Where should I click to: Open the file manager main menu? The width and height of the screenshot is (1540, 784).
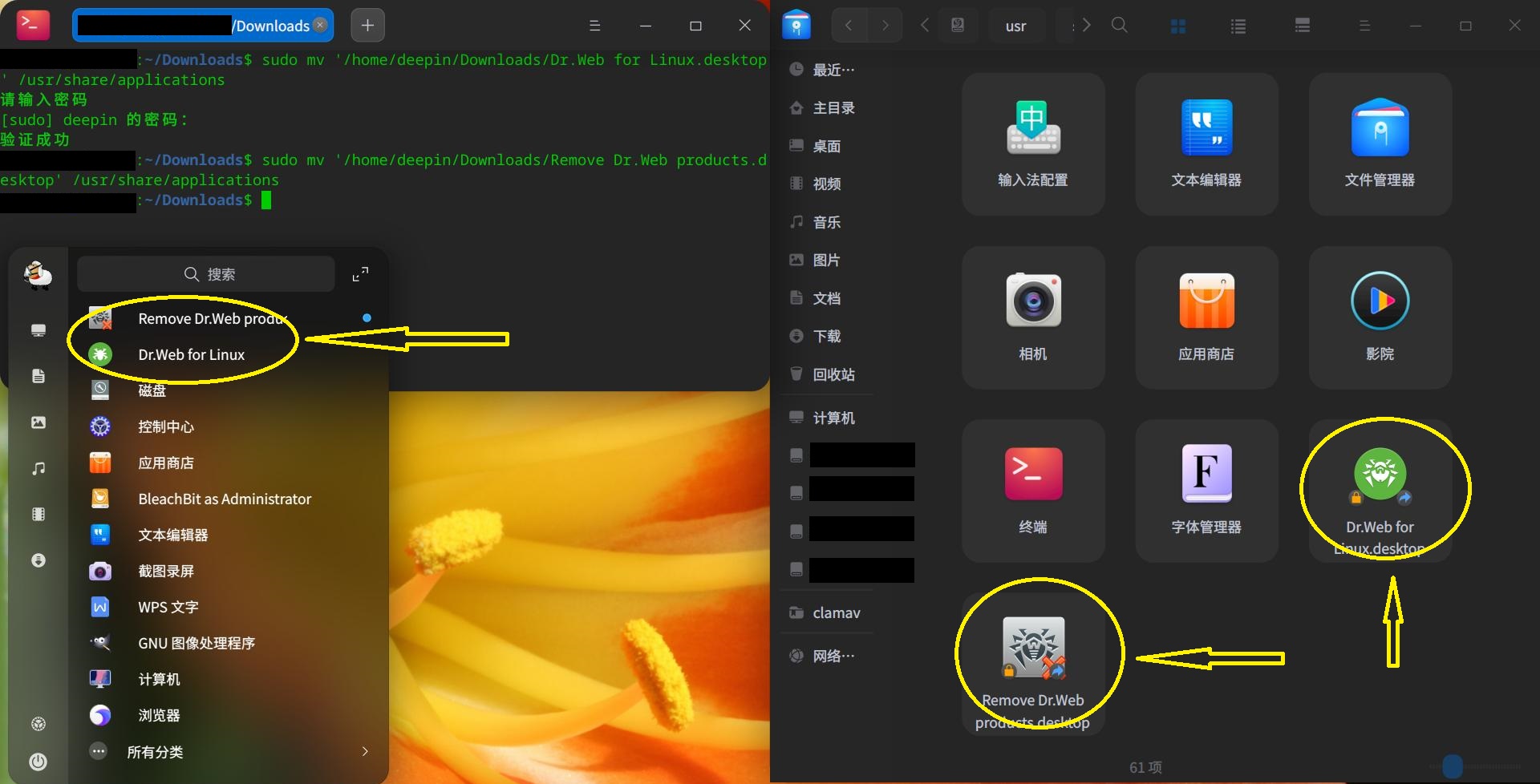(1364, 26)
